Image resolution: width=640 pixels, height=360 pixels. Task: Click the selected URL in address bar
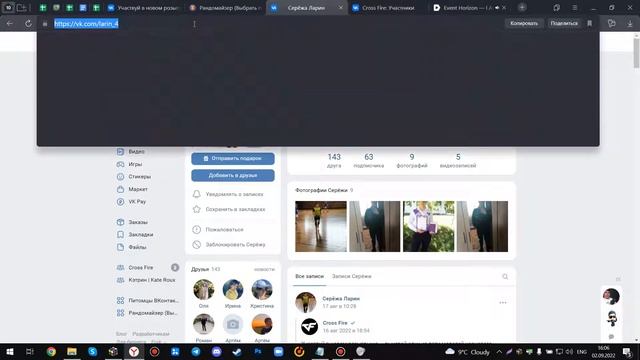click(87, 24)
